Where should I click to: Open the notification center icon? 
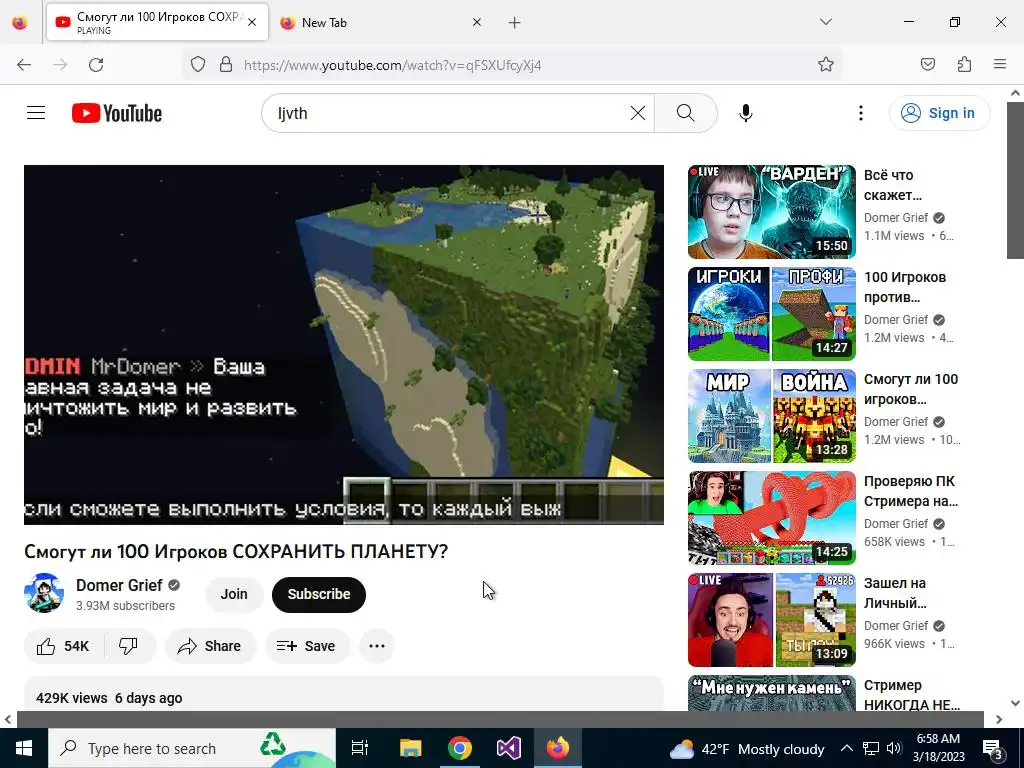tap(993, 749)
